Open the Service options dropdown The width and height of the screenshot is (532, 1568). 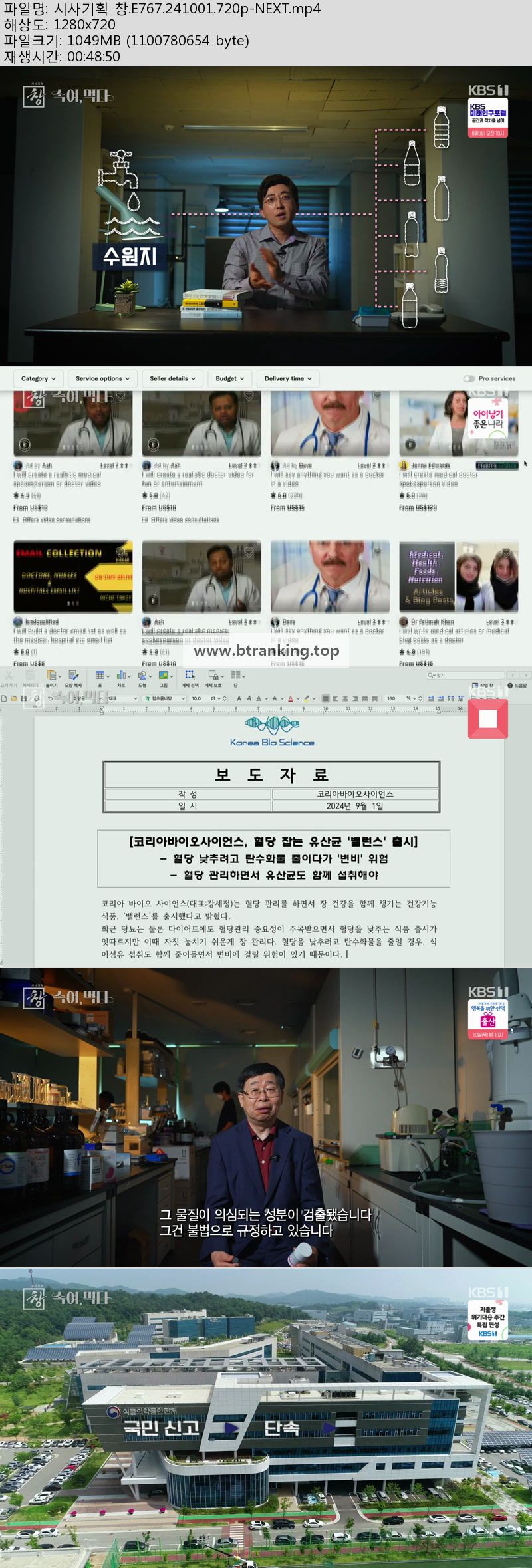pos(102,378)
